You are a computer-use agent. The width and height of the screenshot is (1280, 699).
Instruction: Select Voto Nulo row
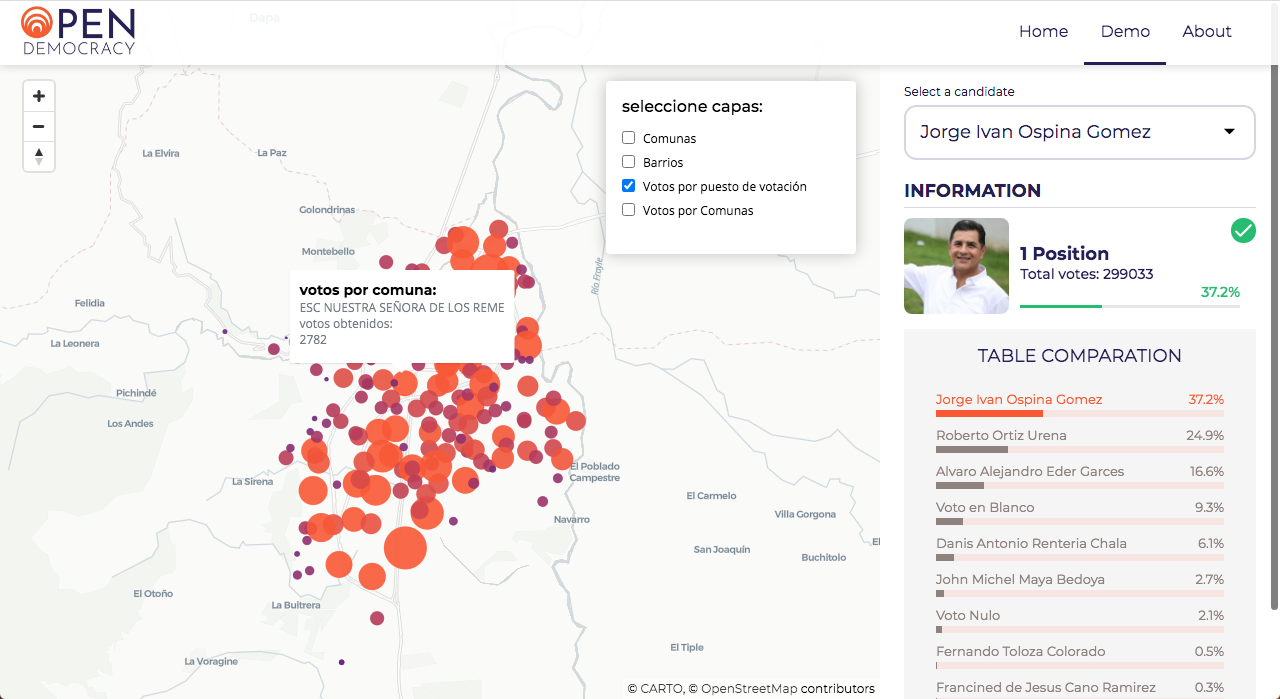[x=1080, y=621]
